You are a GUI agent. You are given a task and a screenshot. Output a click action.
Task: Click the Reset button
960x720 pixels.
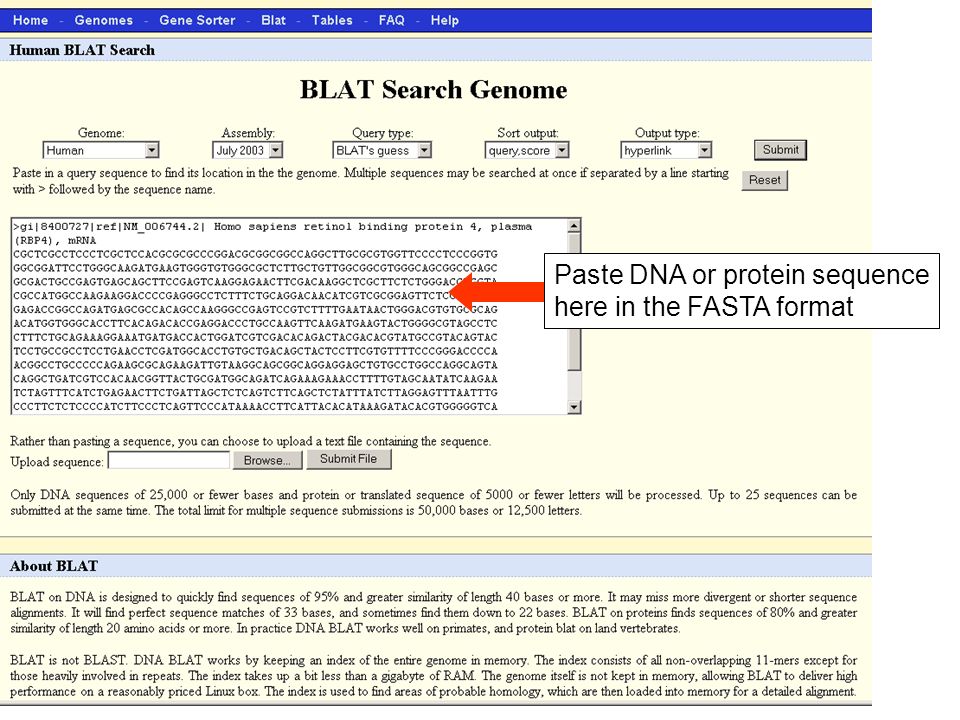pos(765,180)
